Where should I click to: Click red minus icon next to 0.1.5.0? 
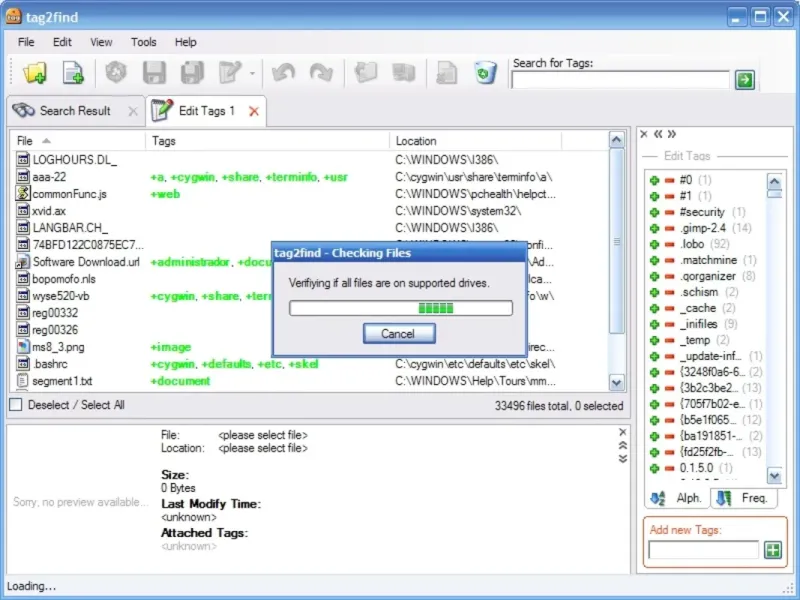point(669,468)
